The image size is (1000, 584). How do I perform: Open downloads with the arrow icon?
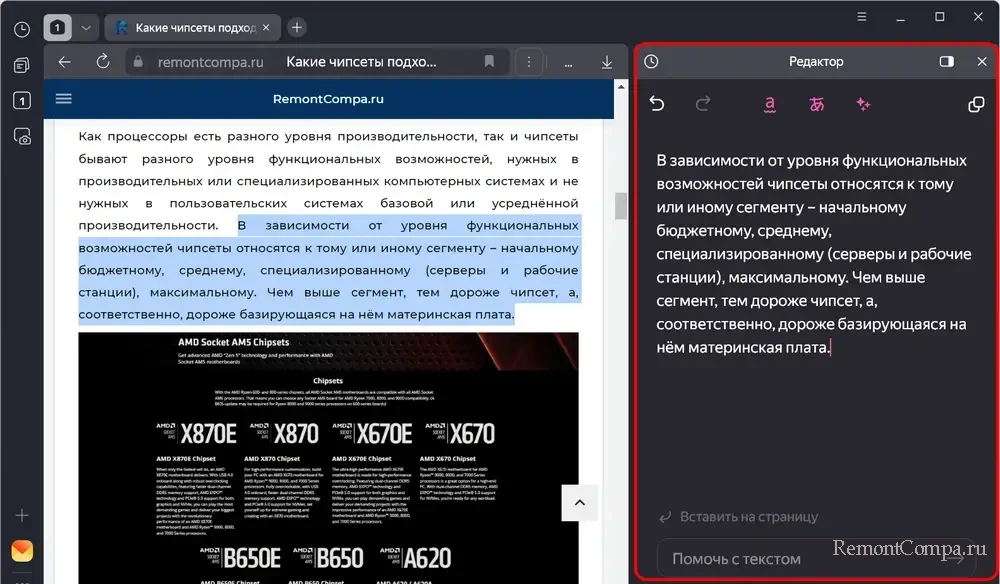coord(607,62)
